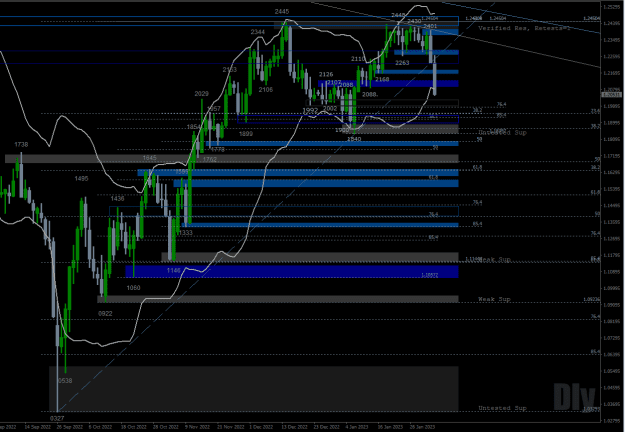
Task: Click the 21 Nov 2022 date label
Action: point(230,427)
